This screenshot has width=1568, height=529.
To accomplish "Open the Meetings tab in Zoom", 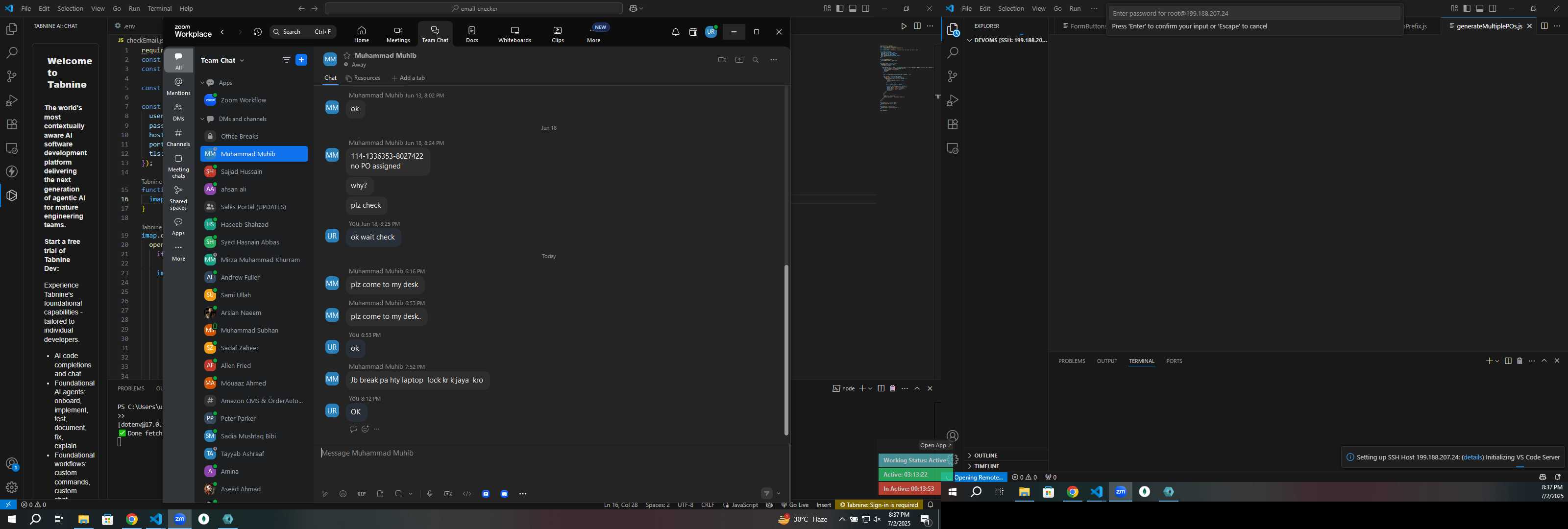I will [398, 34].
